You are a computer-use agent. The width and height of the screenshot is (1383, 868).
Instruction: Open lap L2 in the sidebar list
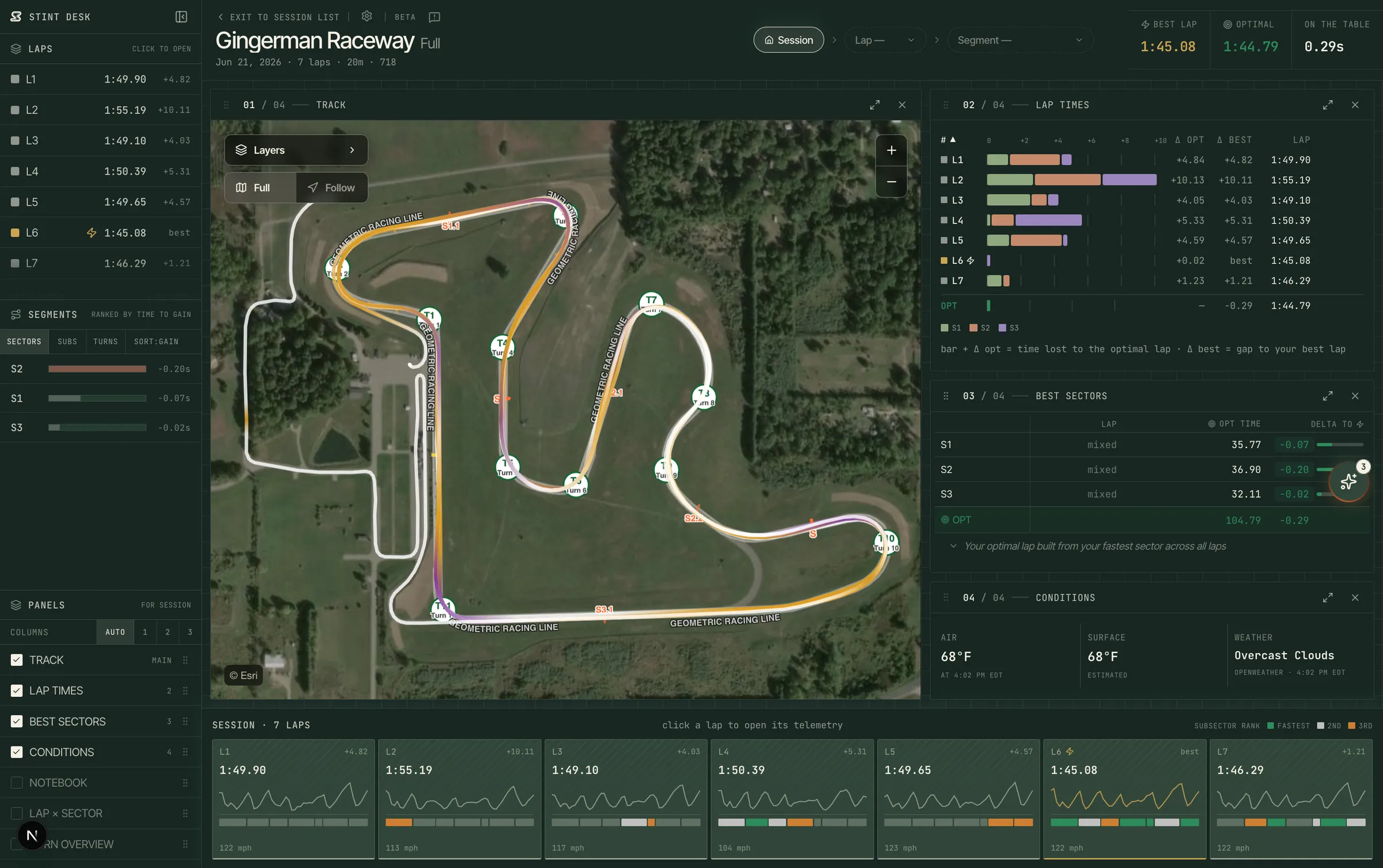pos(101,110)
